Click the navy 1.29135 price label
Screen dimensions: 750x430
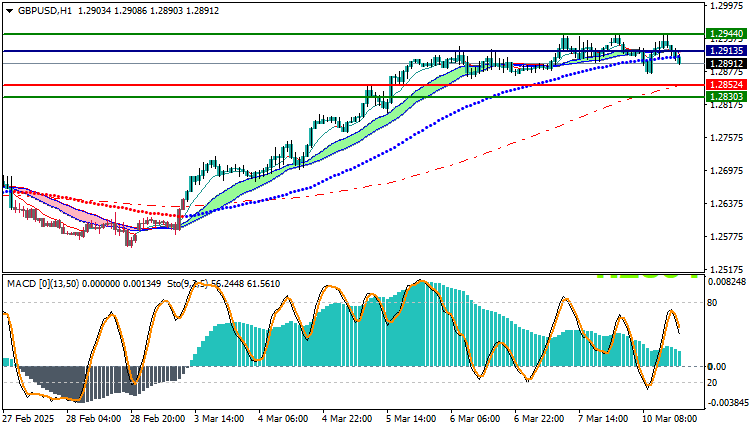pos(726,51)
